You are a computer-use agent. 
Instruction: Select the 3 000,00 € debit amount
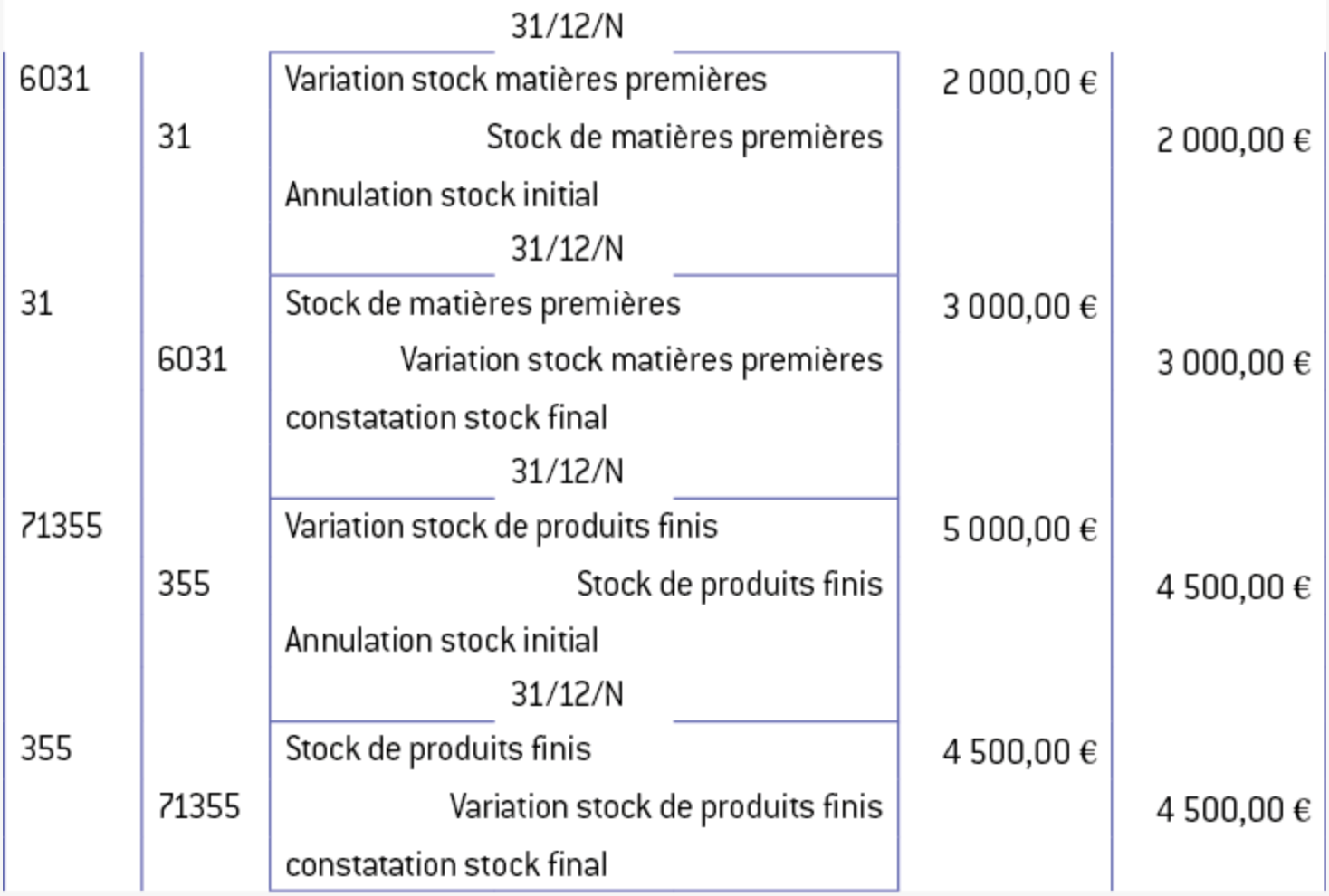(1019, 307)
